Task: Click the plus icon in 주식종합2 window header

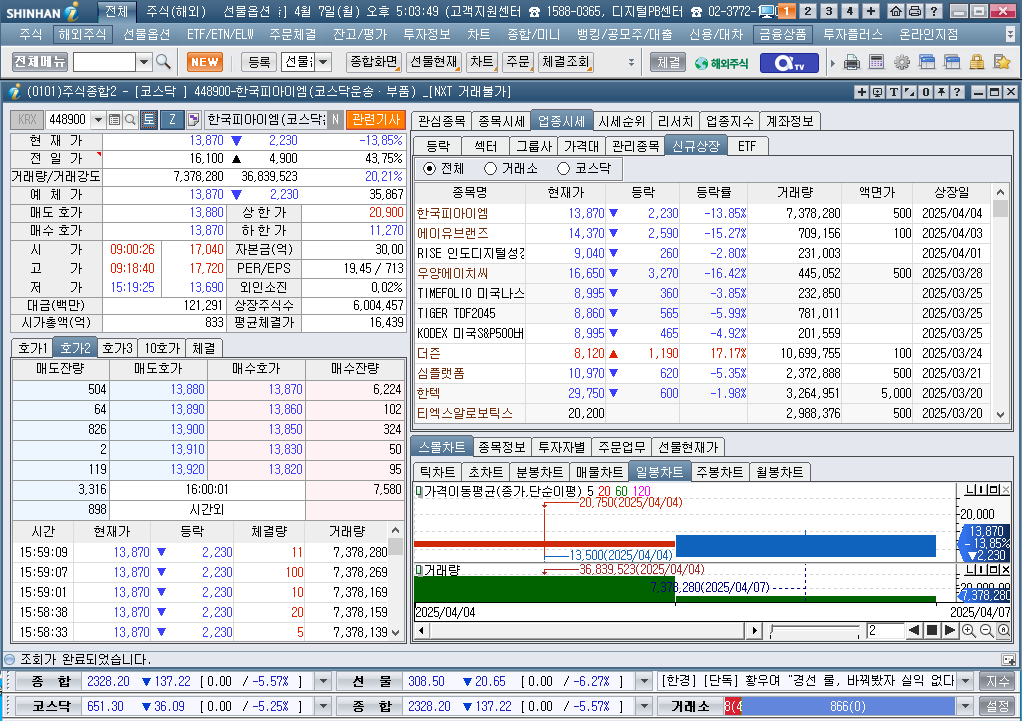Action: pyautogui.click(x=862, y=92)
